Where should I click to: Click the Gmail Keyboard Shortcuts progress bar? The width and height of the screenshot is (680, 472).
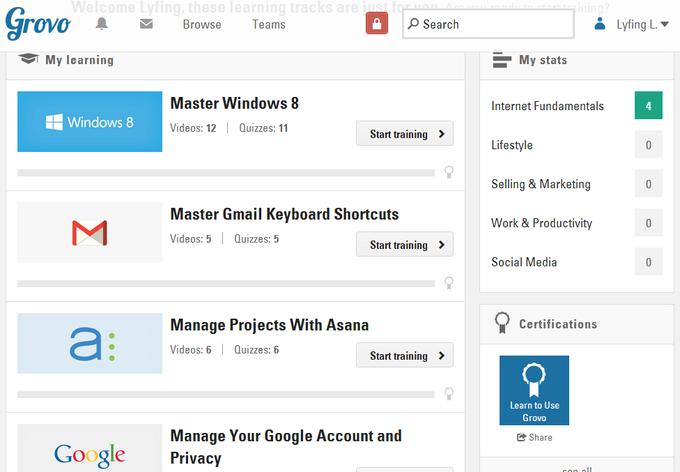point(226,284)
